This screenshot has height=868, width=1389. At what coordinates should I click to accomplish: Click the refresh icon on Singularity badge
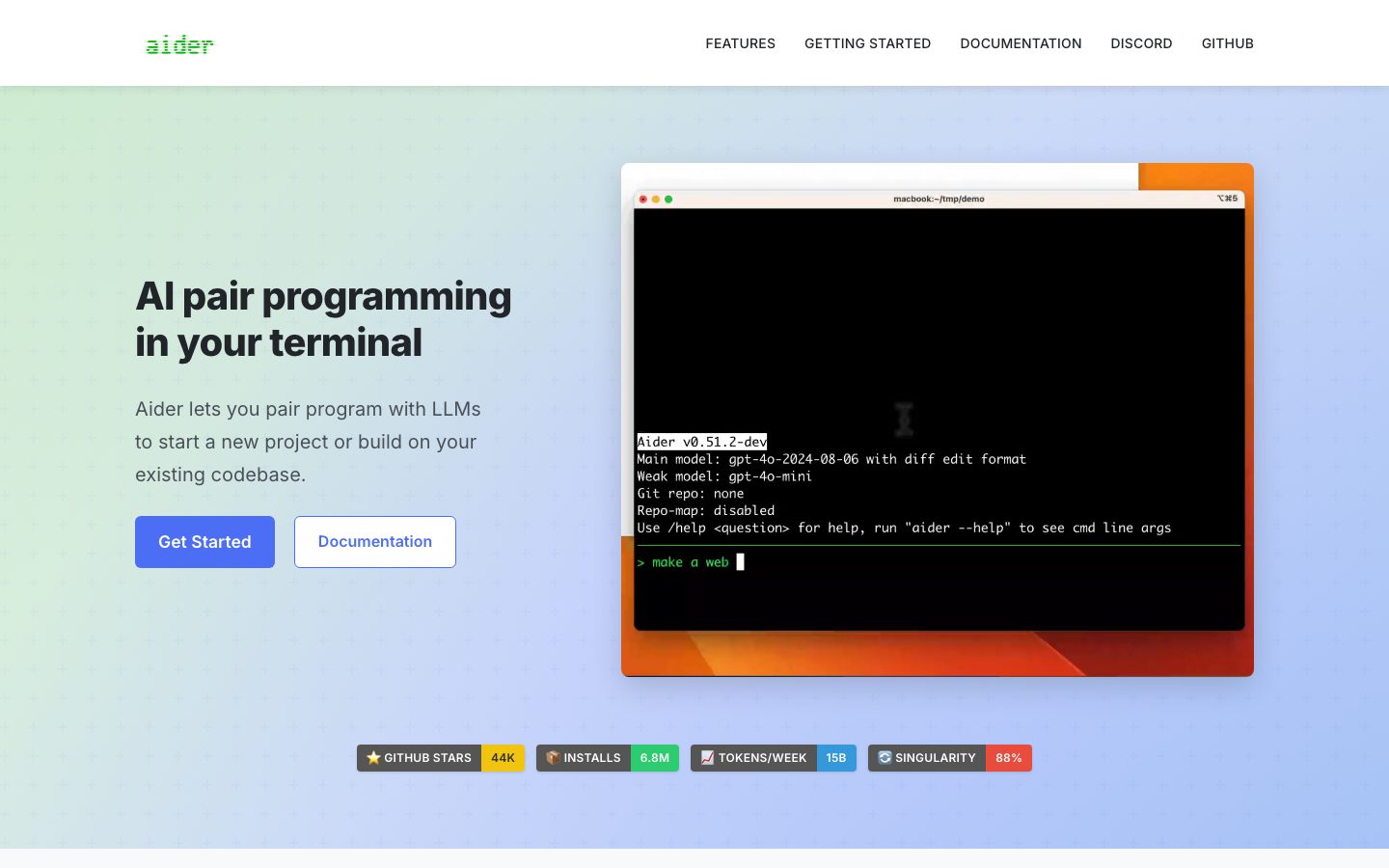tap(885, 758)
